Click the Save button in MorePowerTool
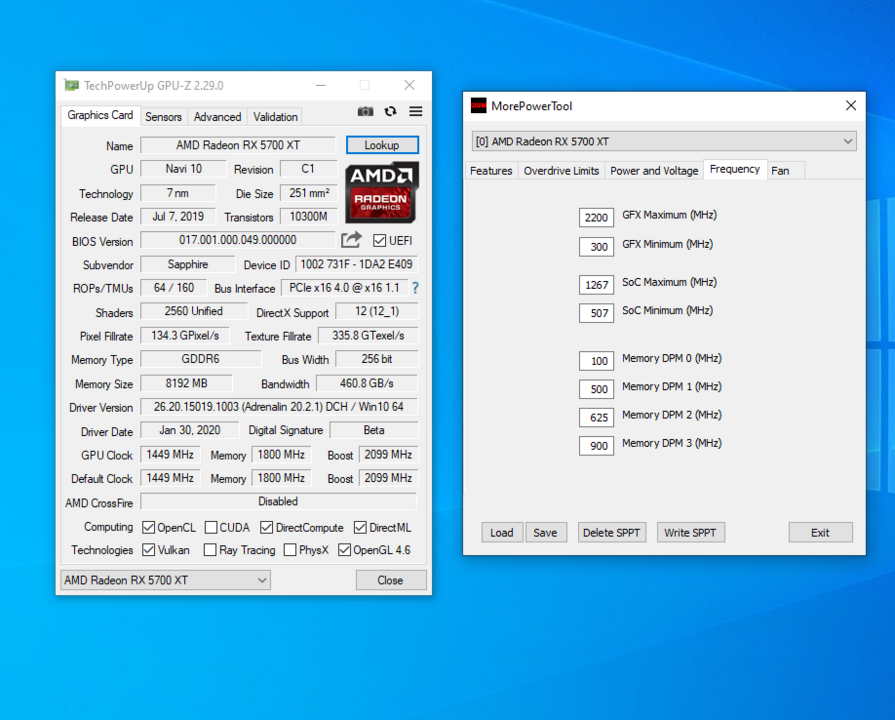Viewport: 895px width, 720px height. coord(545,533)
